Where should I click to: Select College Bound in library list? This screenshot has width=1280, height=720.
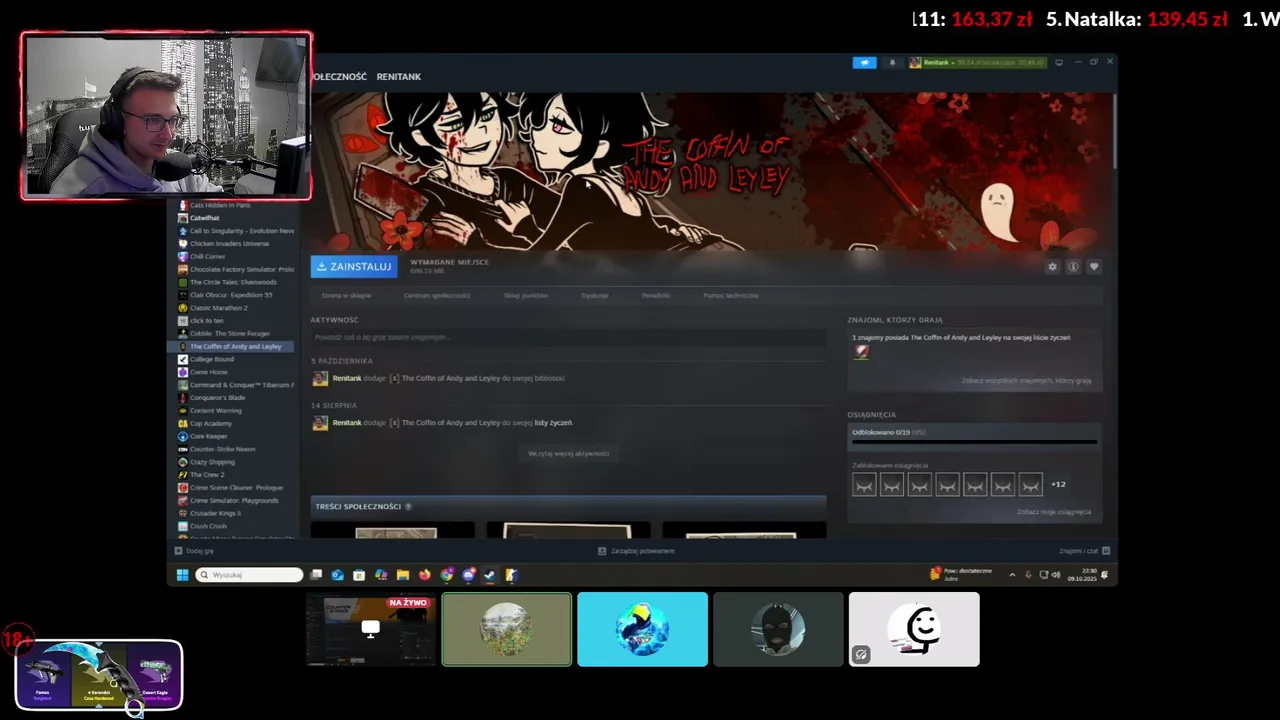[x=212, y=359]
